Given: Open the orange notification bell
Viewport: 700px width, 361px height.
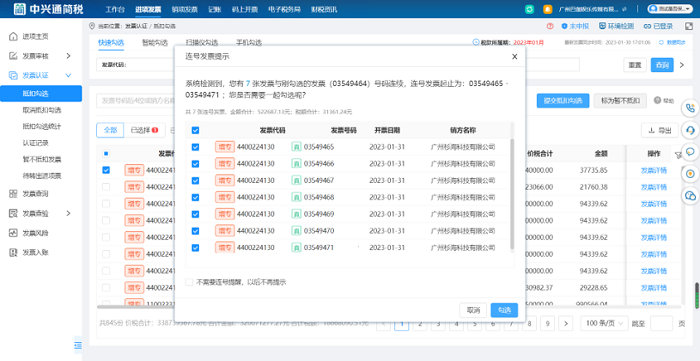Looking at the screenshot, I should 547,9.
